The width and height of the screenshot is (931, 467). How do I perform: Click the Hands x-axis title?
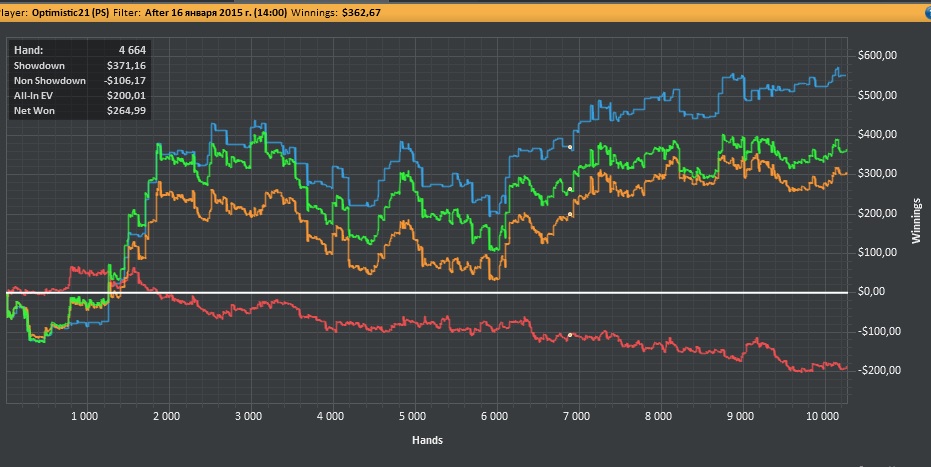click(x=428, y=440)
